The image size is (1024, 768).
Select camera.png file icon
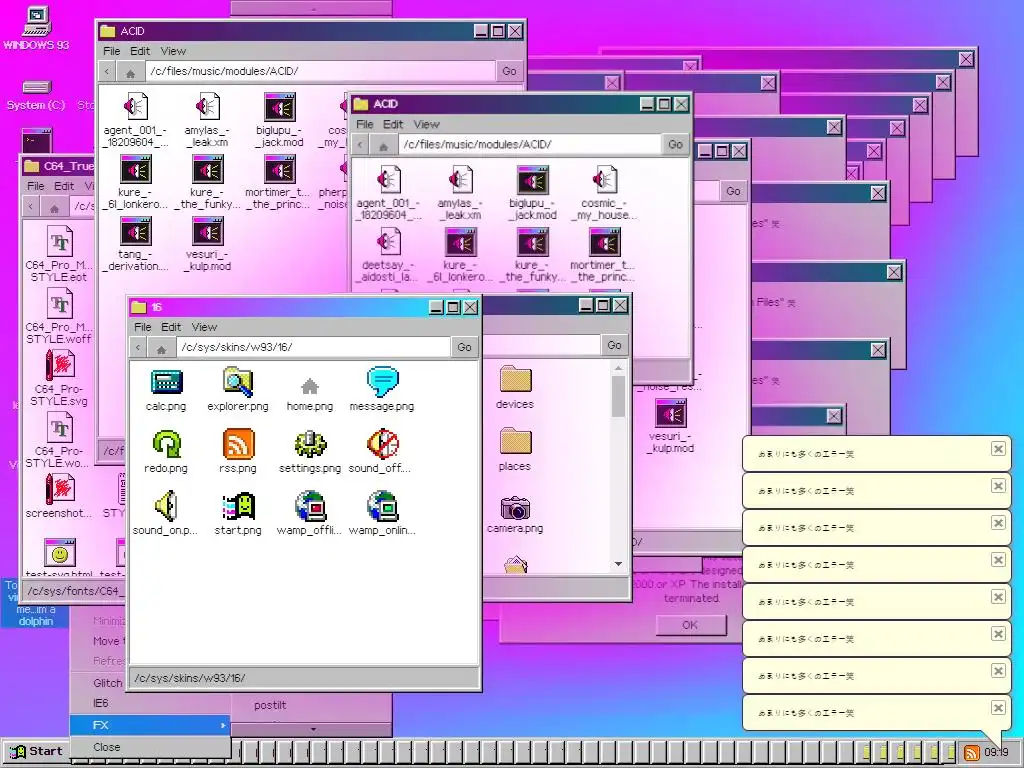click(515, 515)
